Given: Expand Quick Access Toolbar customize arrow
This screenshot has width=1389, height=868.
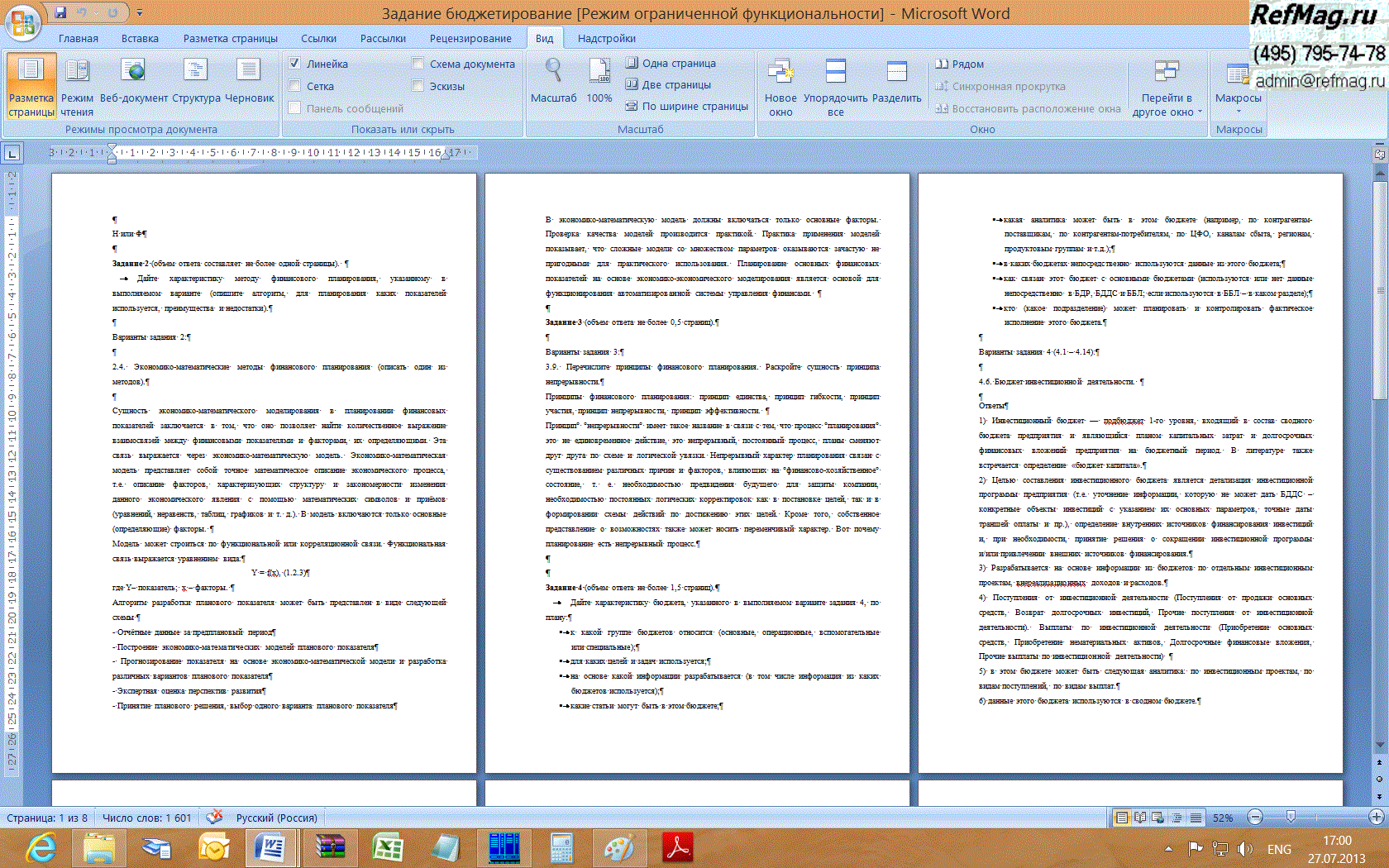Looking at the screenshot, I should coord(140,12).
